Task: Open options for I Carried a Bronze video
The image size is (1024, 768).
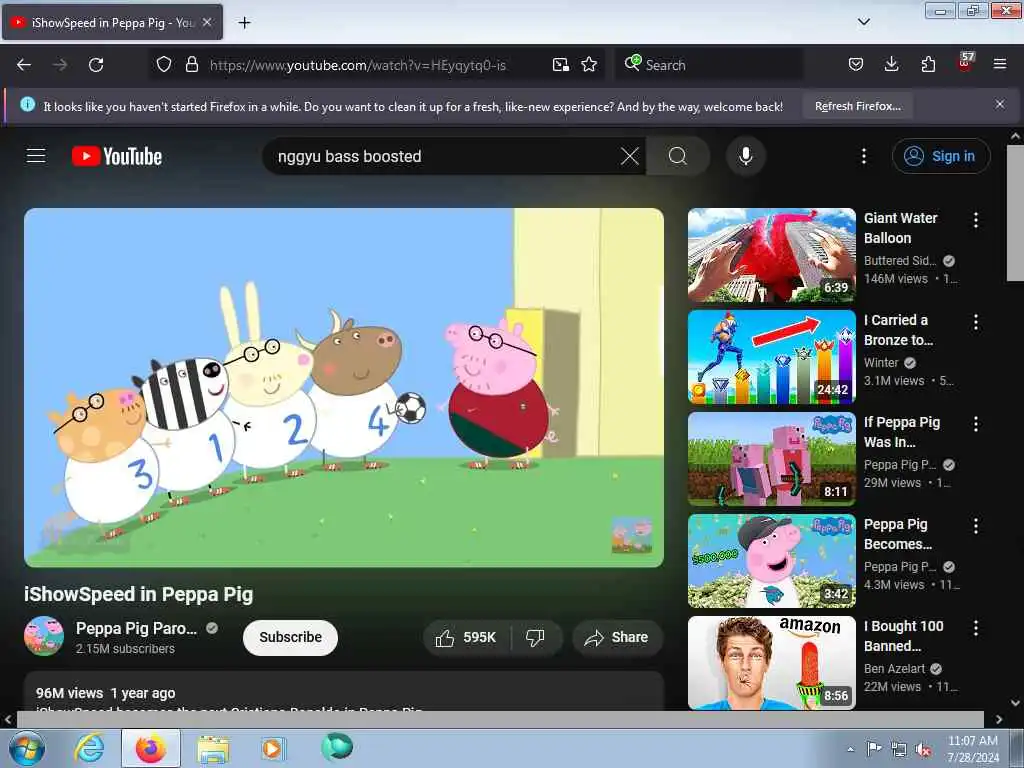Action: pos(976,322)
